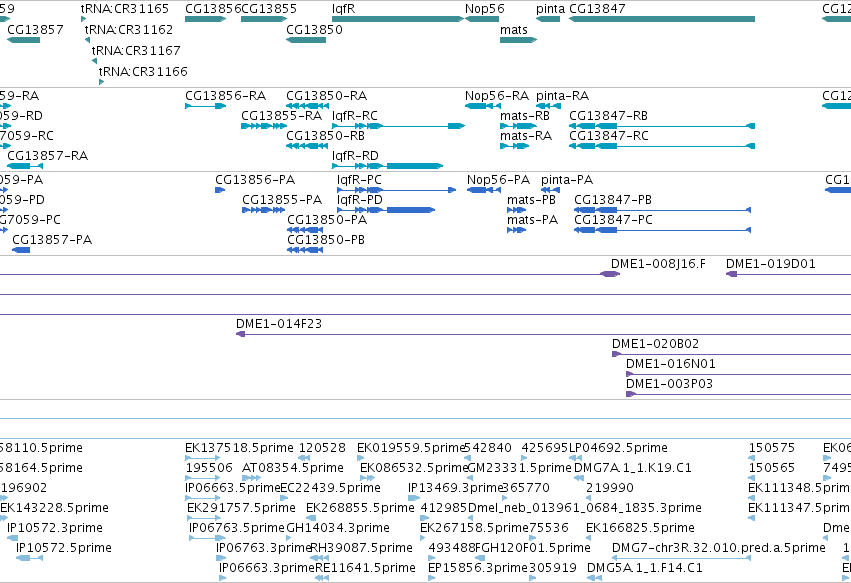Select the lqfR-RD transcript
The image size is (851, 583).
coord(388,166)
